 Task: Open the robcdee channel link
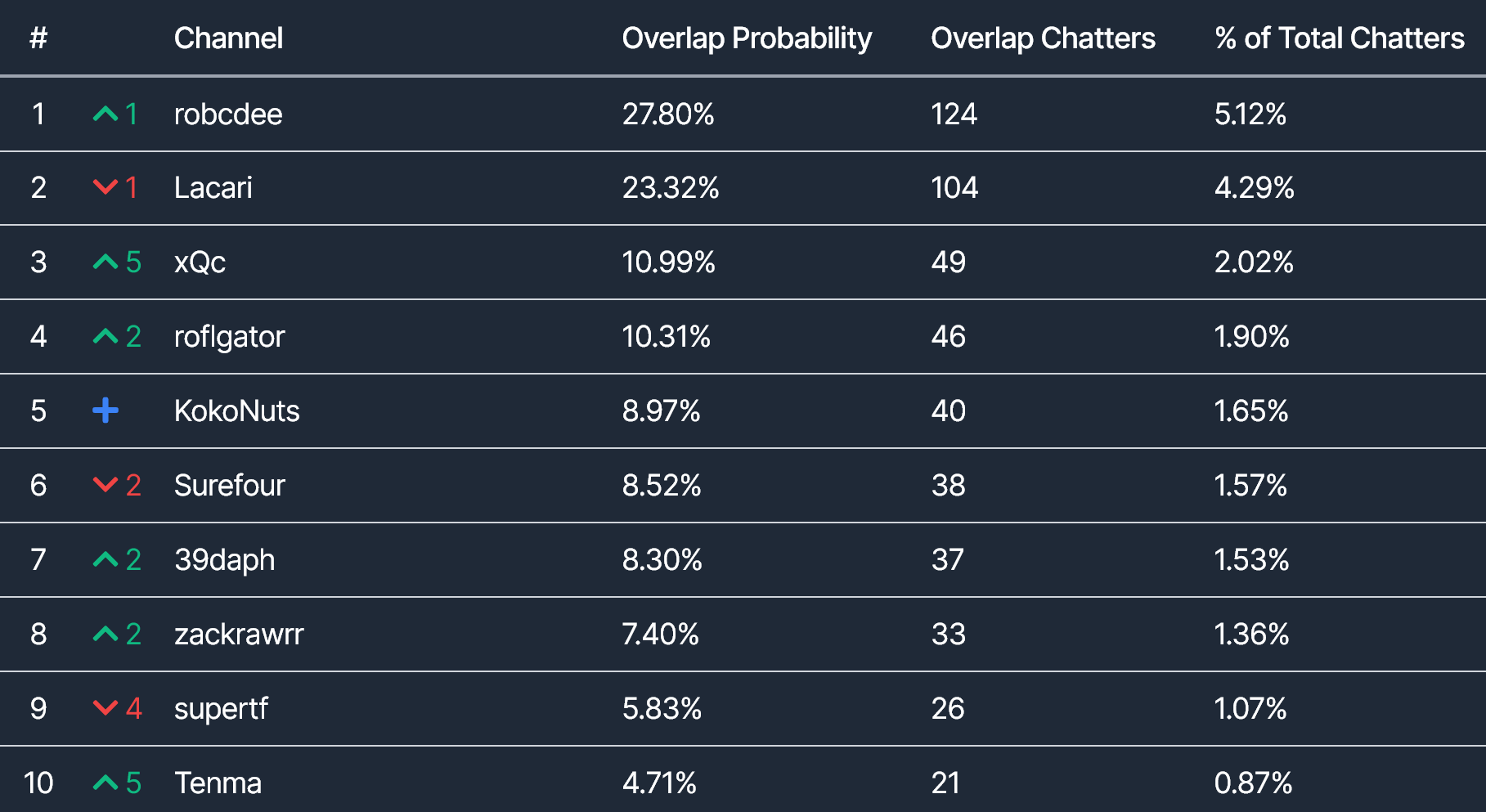(228, 114)
